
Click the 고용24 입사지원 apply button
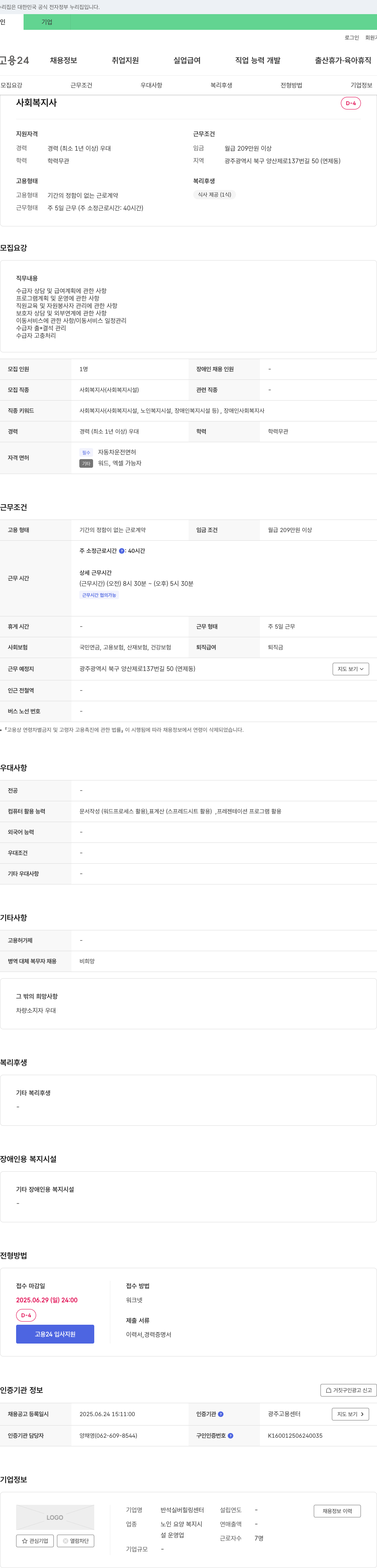point(55,1334)
